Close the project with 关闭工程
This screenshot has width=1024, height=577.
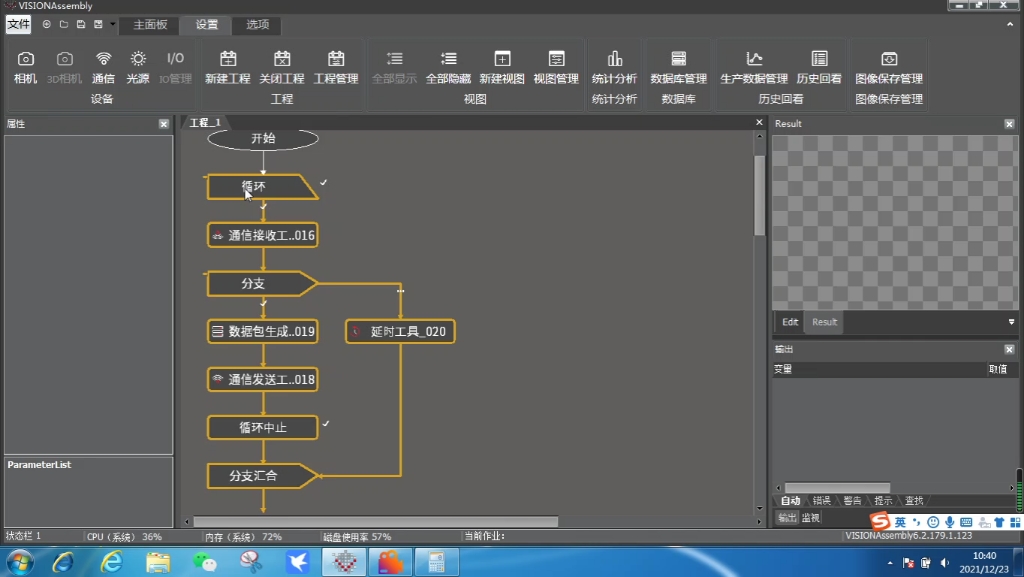click(281, 67)
